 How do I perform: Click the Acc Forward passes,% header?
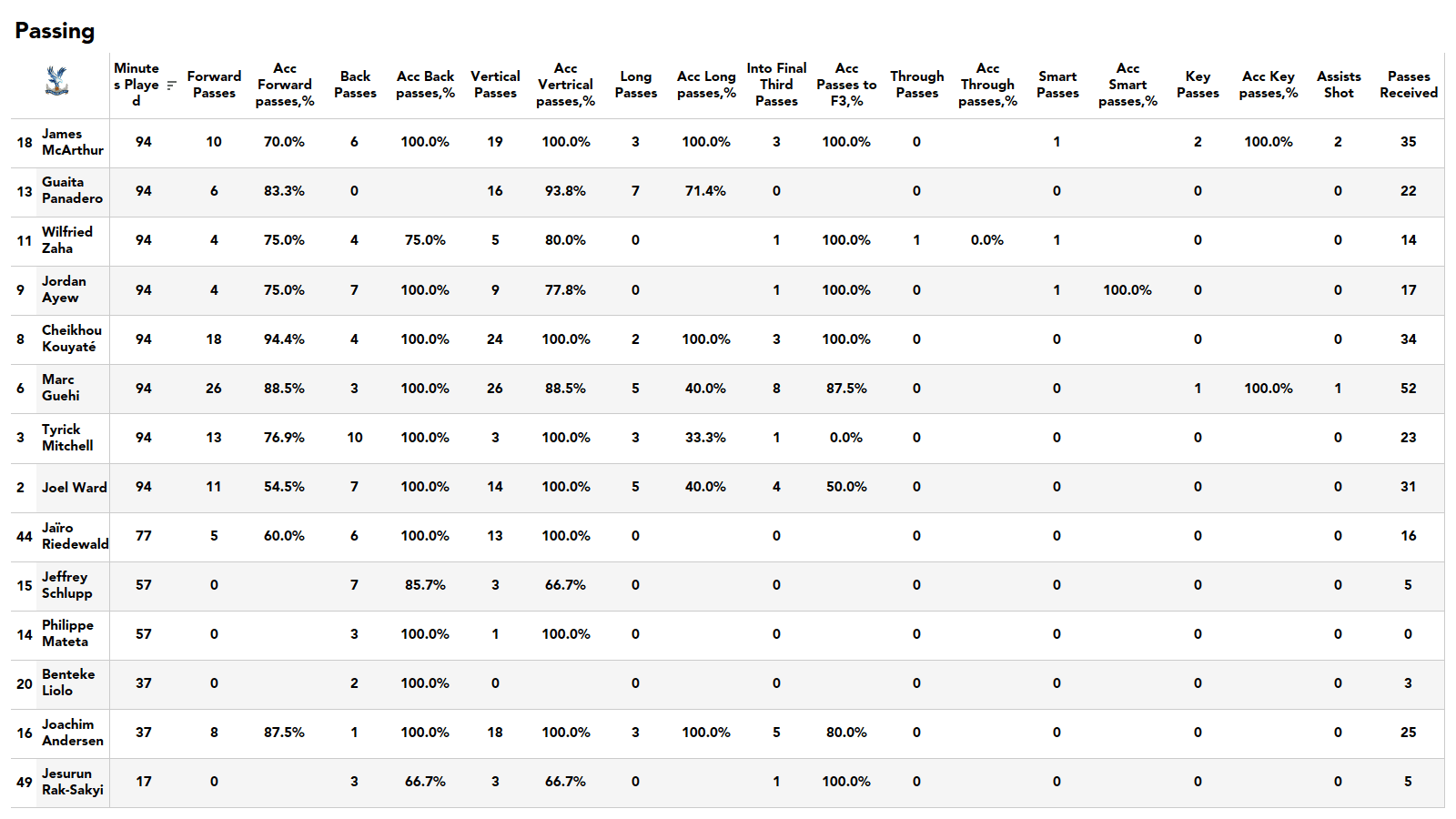[x=285, y=85]
